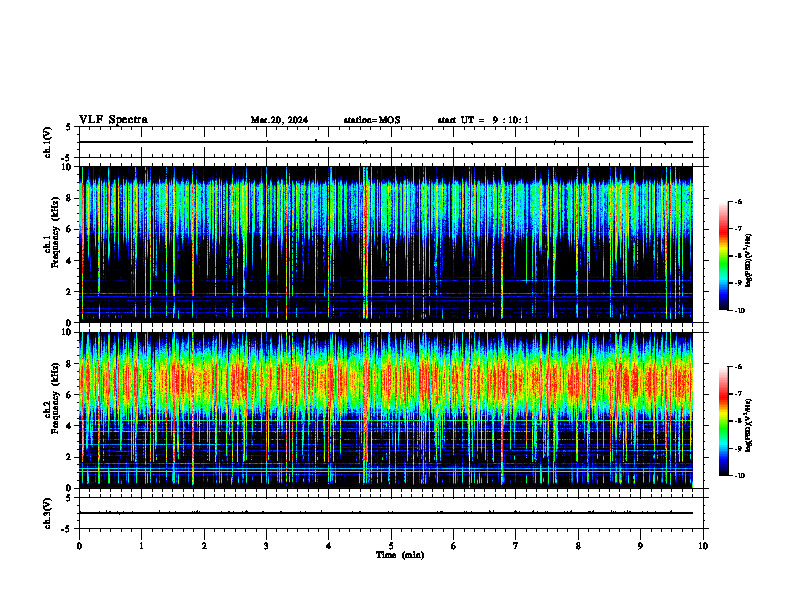Click the time-axis tick label "3"
792x612 pixels.
point(266,546)
